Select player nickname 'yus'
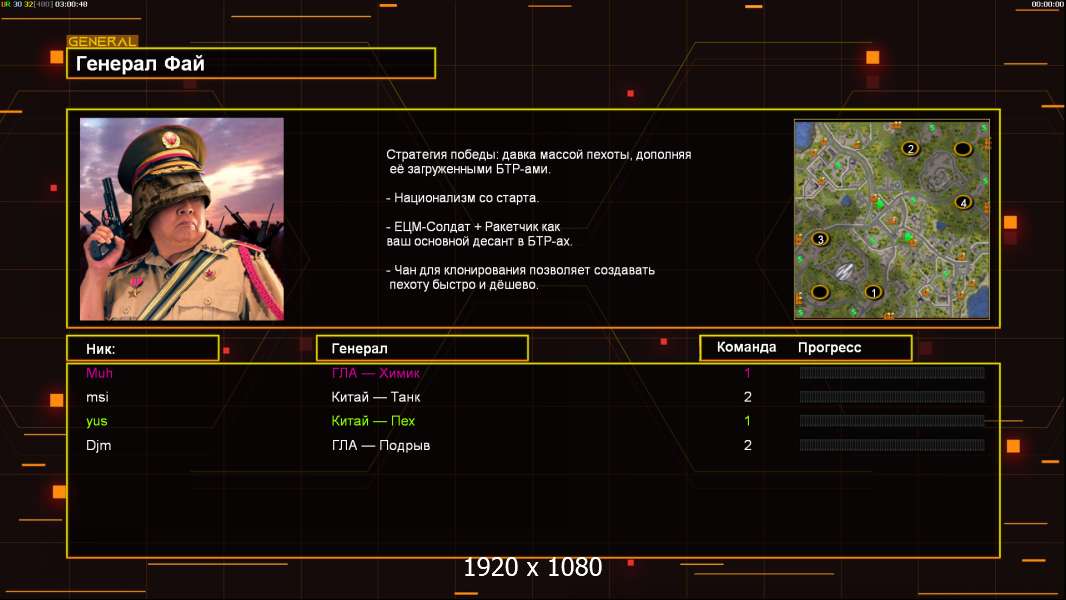The image size is (1066, 600). pyautogui.click(x=97, y=421)
